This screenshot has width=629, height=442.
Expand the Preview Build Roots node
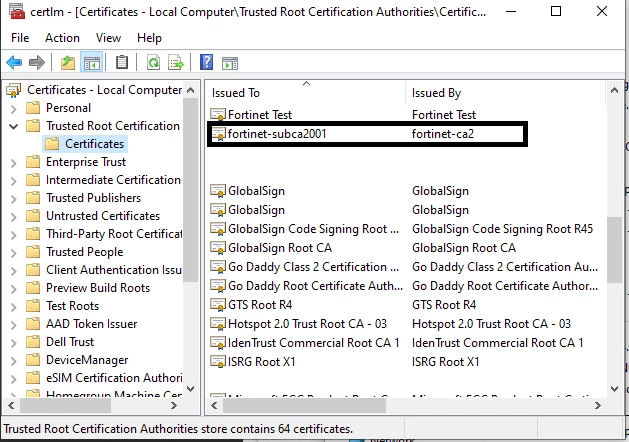pos(14,289)
